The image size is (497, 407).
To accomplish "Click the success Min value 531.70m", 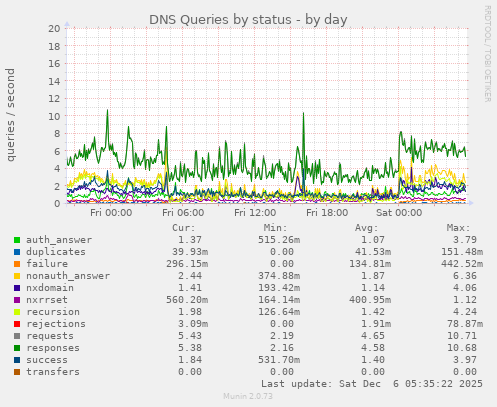I will tap(279, 360).
